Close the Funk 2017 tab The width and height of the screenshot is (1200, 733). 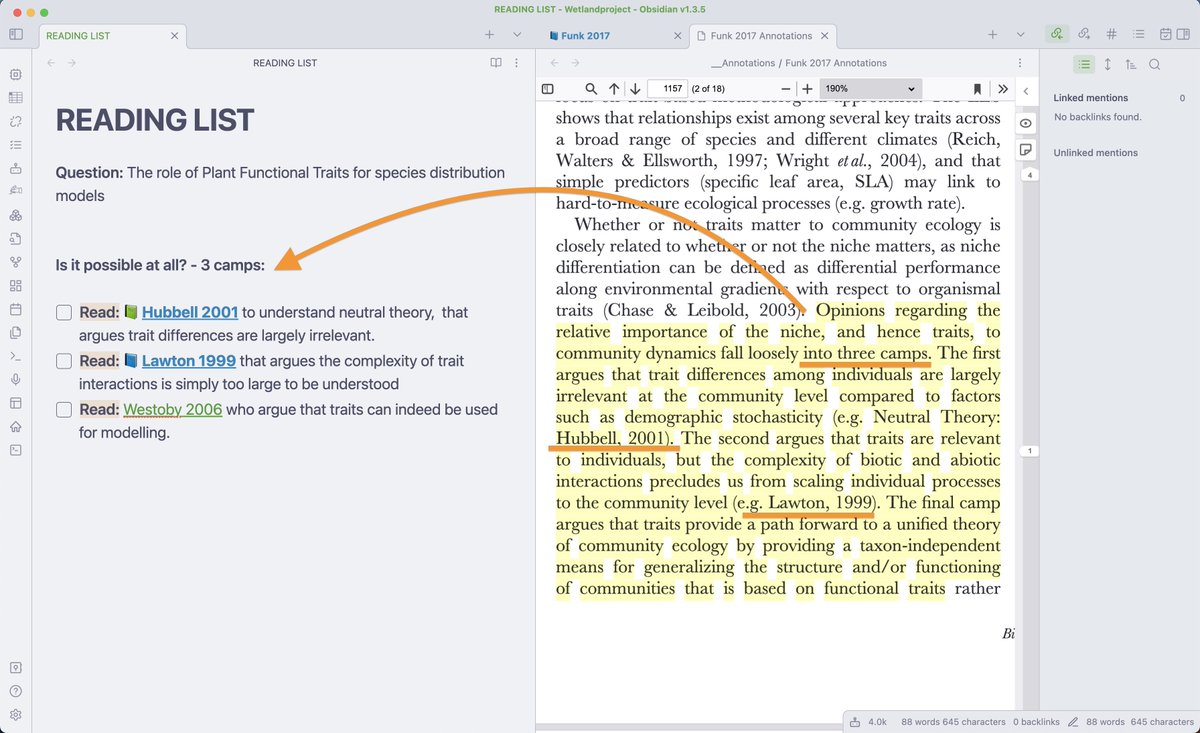click(676, 35)
